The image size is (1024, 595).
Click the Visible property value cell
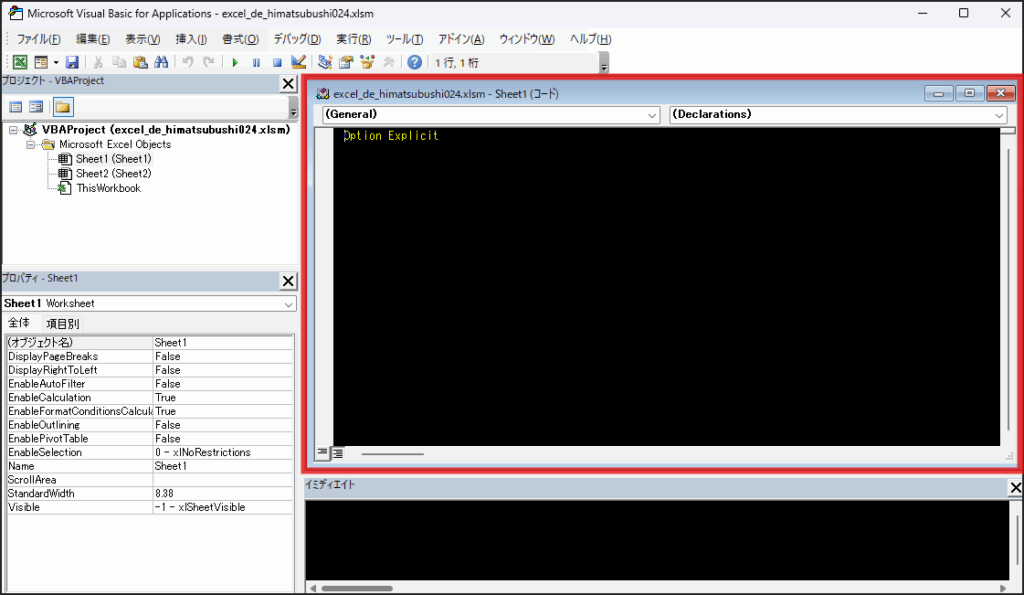click(223, 507)
